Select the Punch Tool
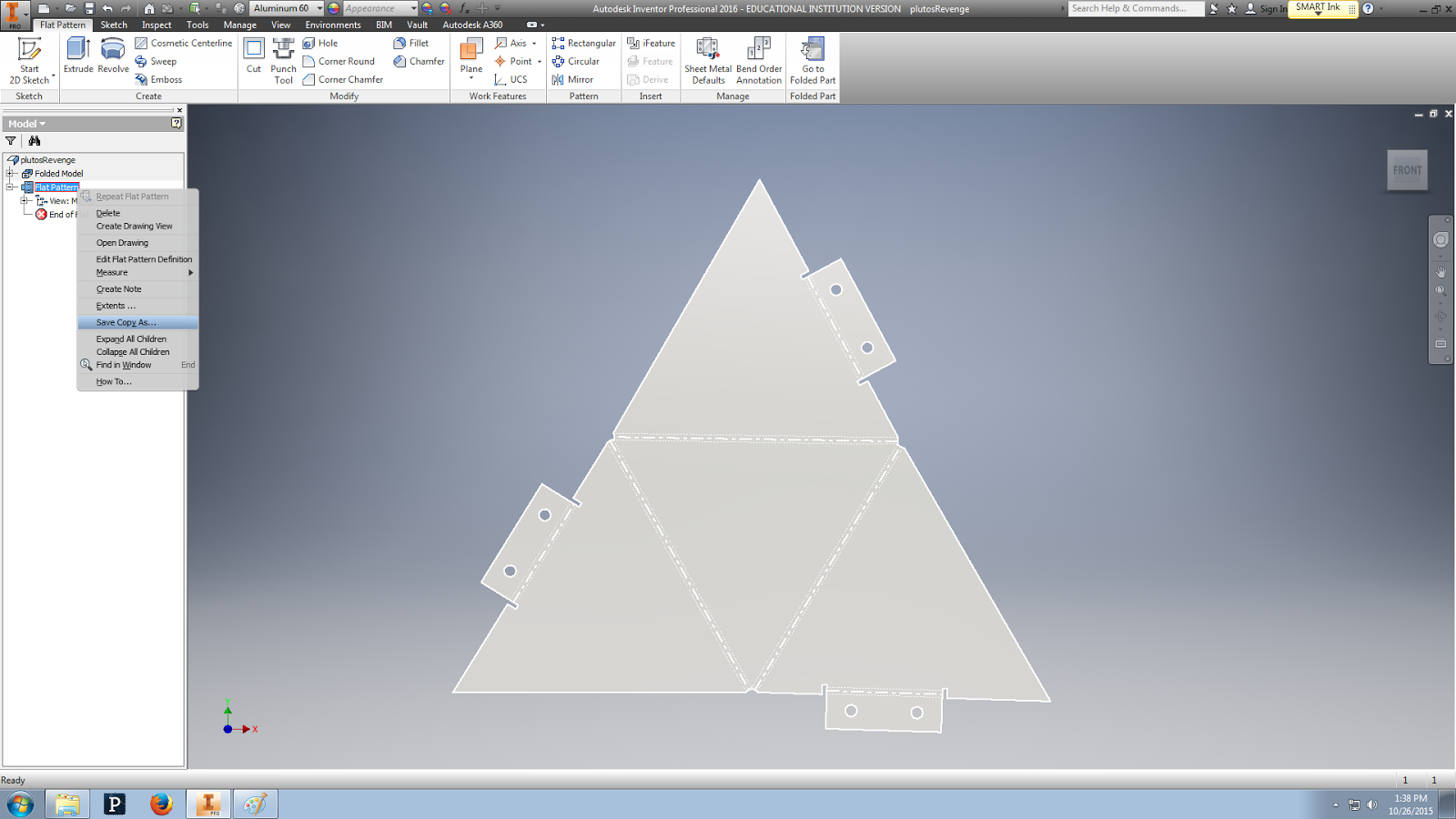The height and width of the screenshot is (819, 1456). (x=283, y=61)
